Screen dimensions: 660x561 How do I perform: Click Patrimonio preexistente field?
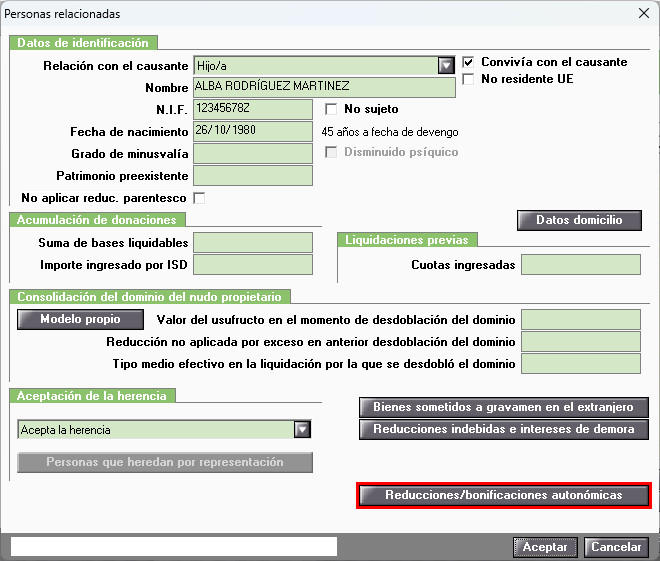click(x=253, y=175)
